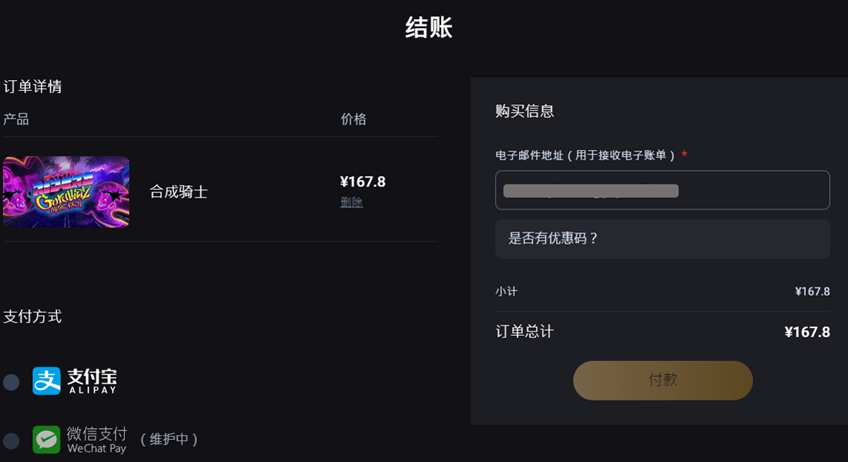Click the (维护中) maintenance notice
The image size is (848, 462).
pos(169,439)
